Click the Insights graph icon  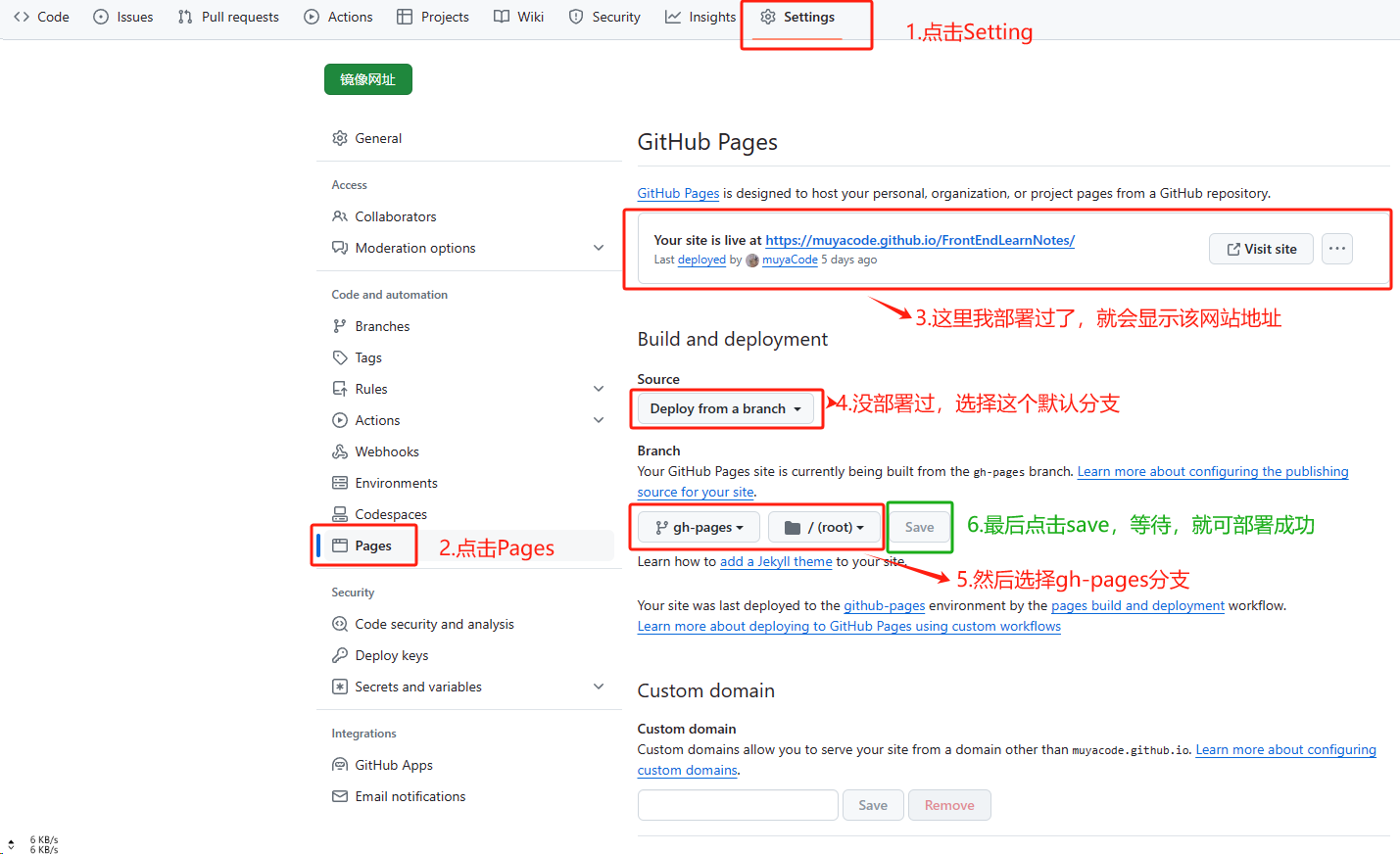point(673,17)
